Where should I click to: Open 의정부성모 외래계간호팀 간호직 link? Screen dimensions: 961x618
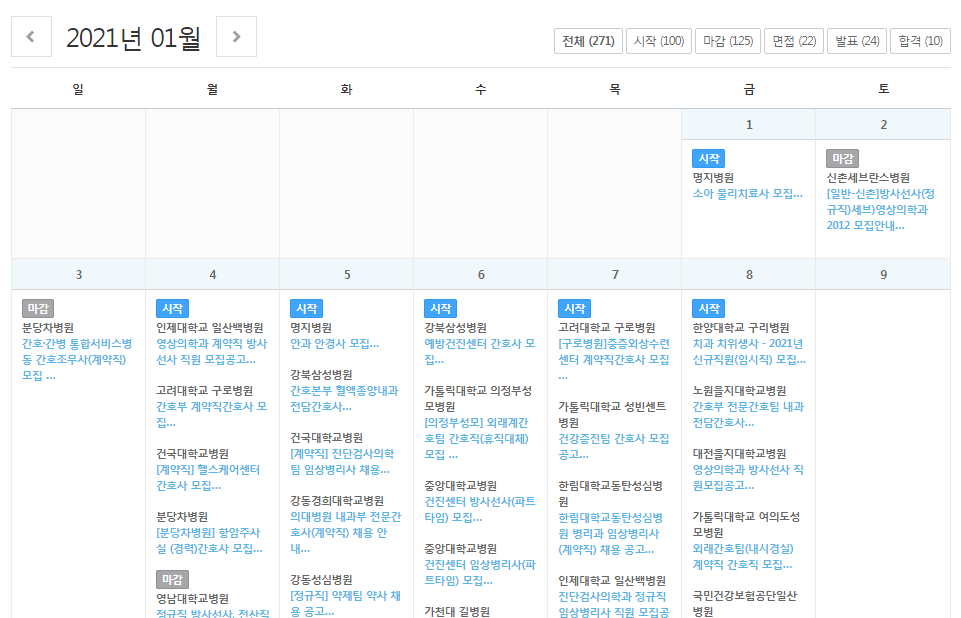point(476,439)
